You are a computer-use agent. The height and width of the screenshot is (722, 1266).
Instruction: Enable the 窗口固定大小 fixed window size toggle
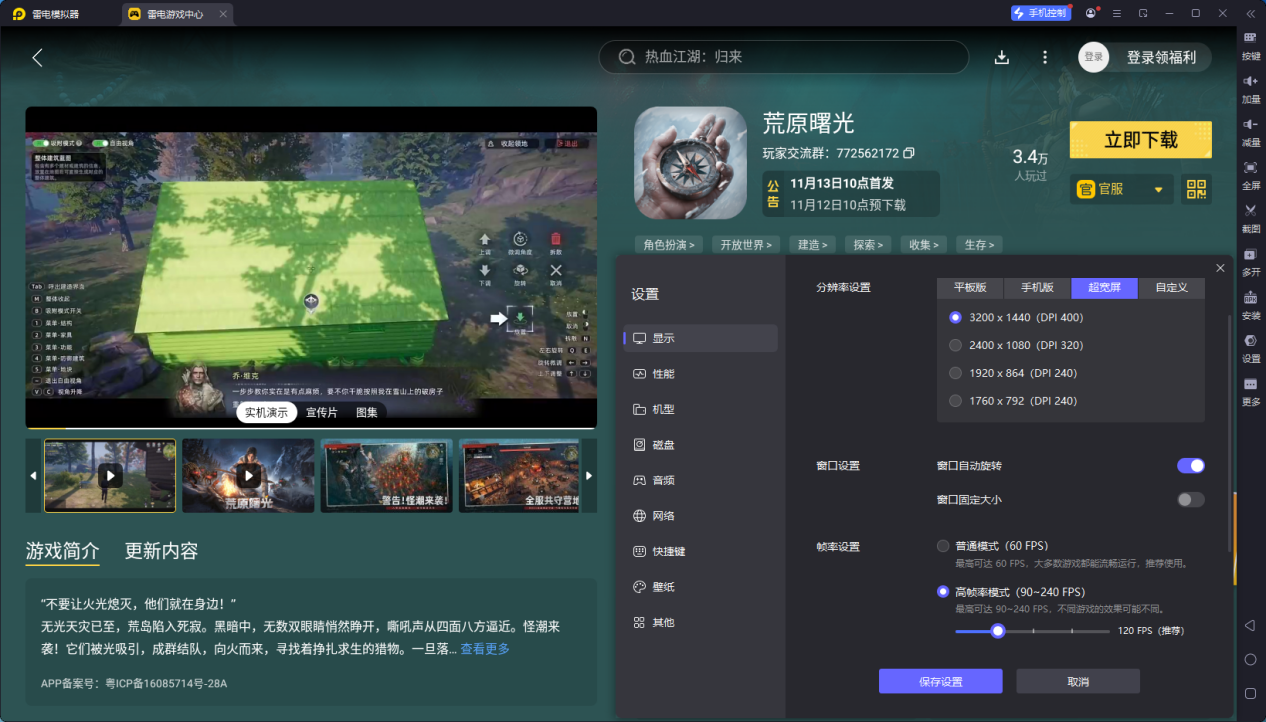point(1190,499)
